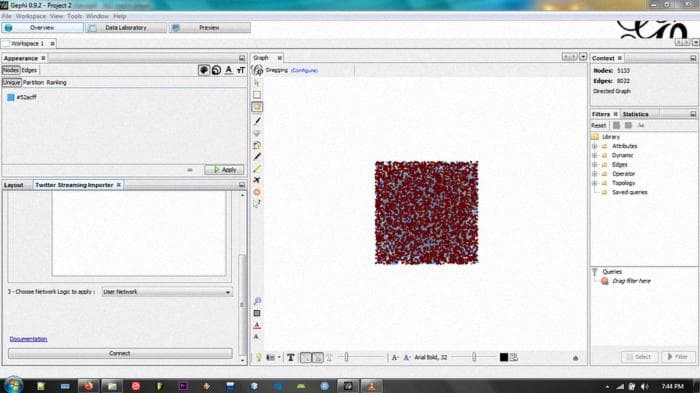Click the #52acff unique color swatch
Image resolution: width=700 pixels, height=393 pixels.
11,97
